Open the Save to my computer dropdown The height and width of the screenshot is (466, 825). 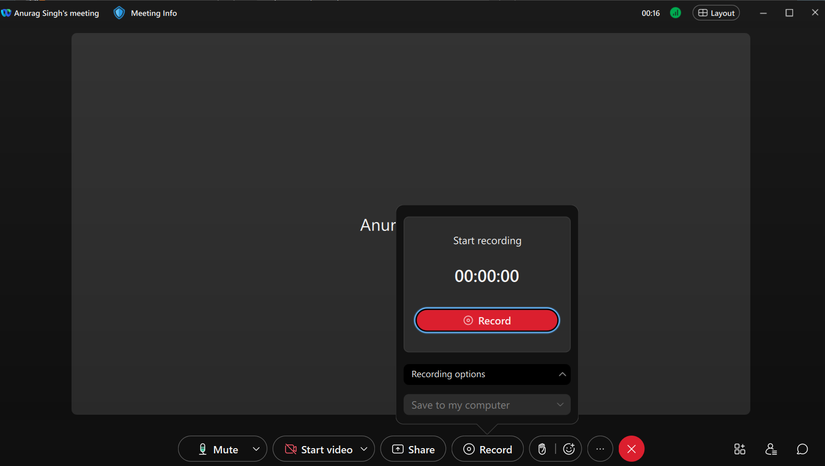coord(487,405)
